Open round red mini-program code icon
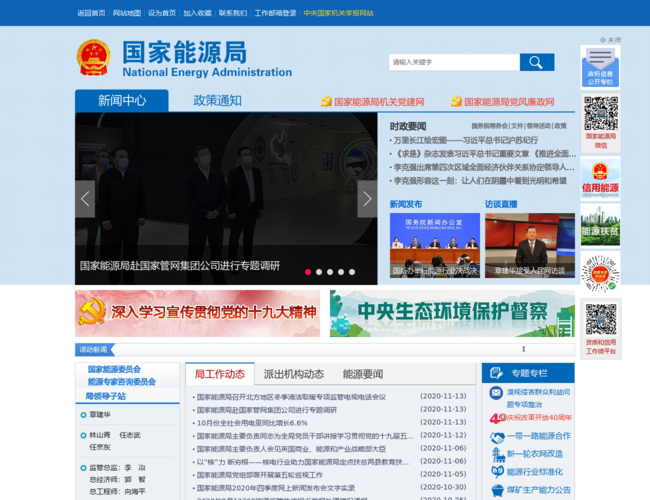650x500 pixels. point(600,273)
